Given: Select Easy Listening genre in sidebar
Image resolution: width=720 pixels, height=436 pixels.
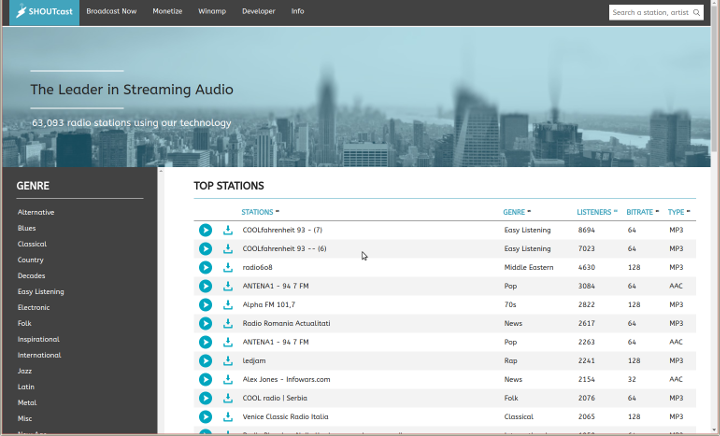Looking at the screenshot, I should click(x=41, y=292).
